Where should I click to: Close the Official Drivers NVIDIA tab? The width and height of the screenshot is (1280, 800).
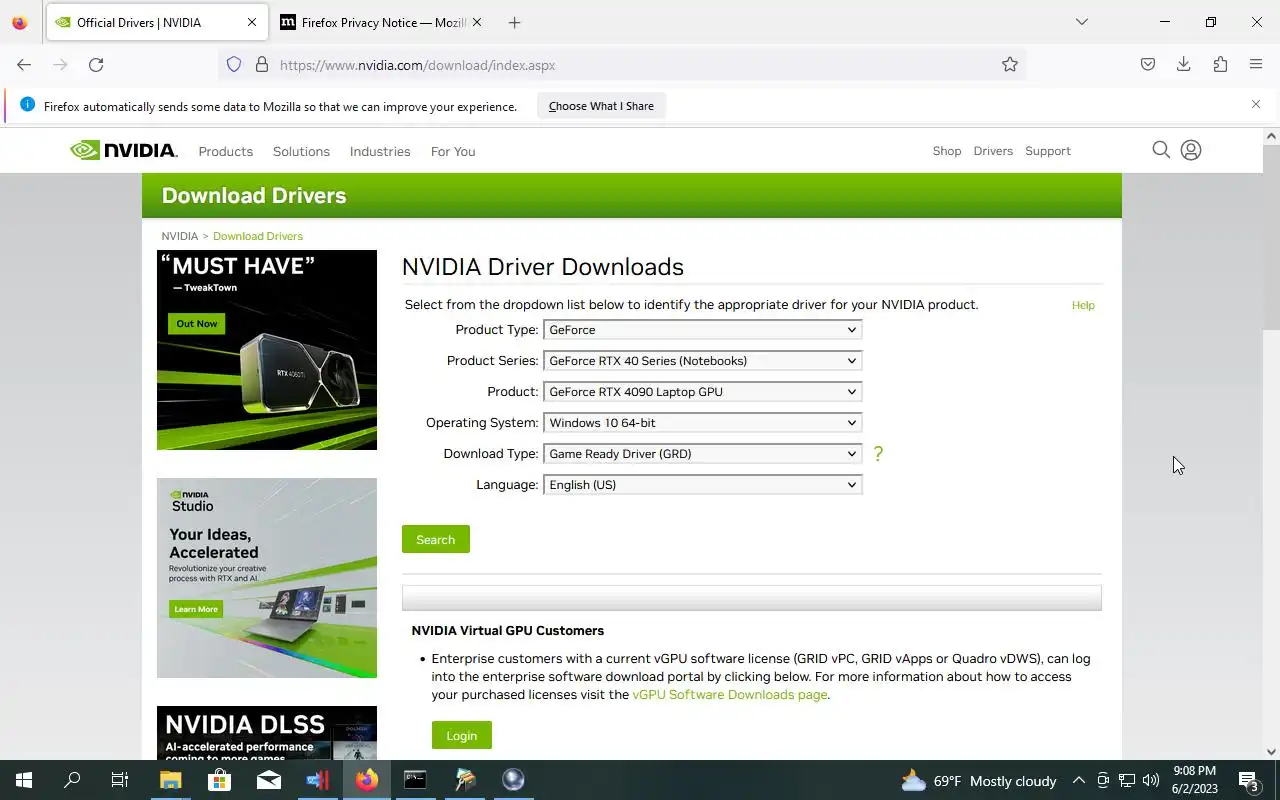[252, 22]
